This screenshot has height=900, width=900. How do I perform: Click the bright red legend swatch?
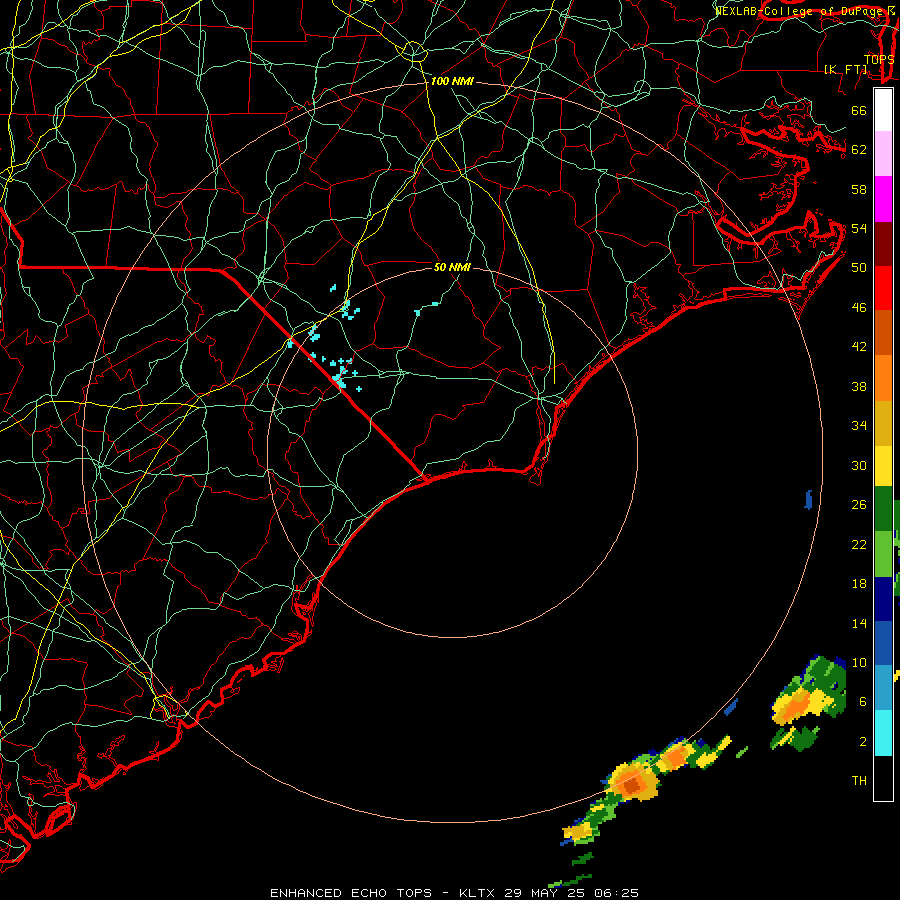point(883,288)
